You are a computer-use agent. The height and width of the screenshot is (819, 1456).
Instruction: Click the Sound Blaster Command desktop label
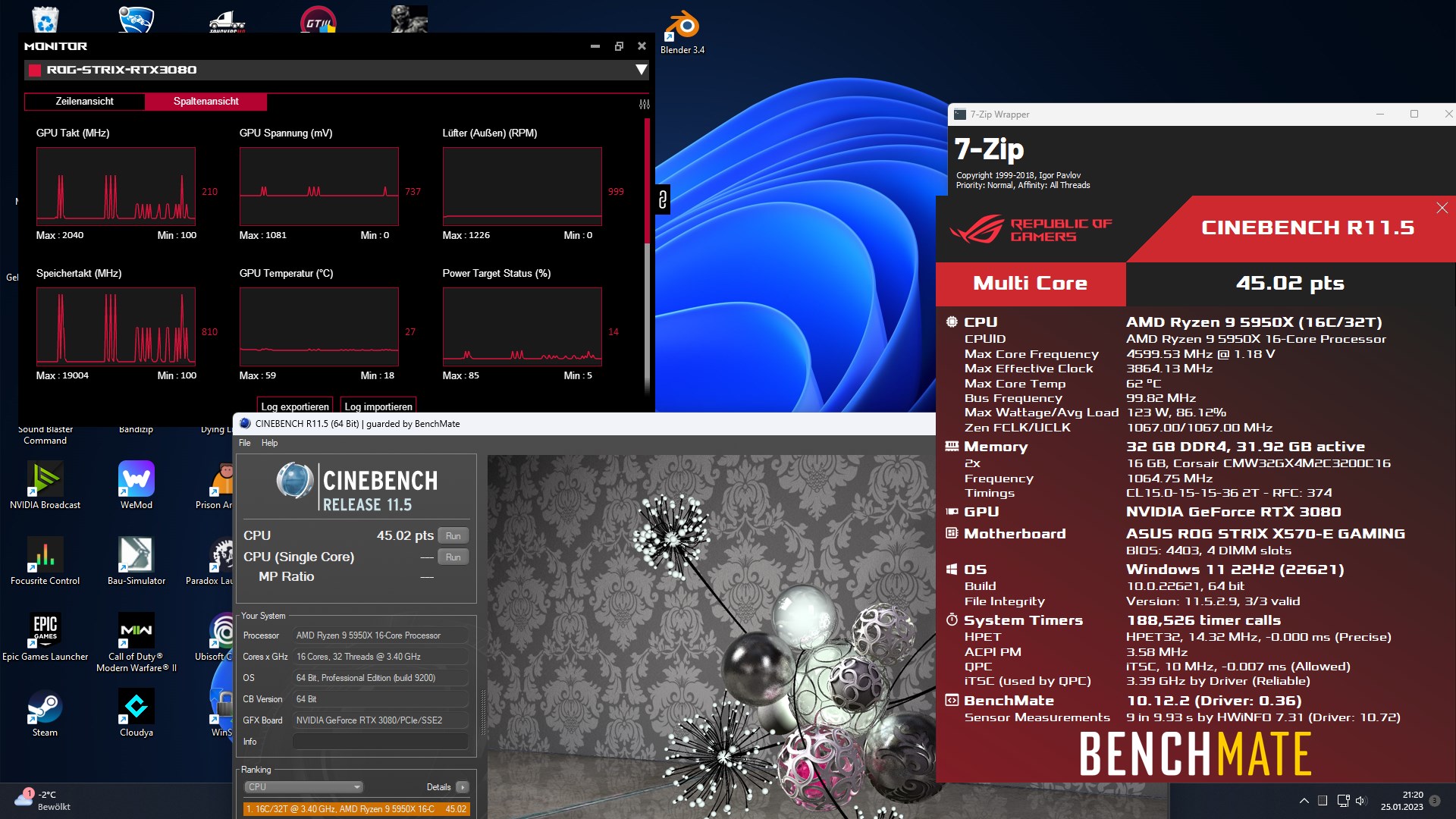click(45, 435)
